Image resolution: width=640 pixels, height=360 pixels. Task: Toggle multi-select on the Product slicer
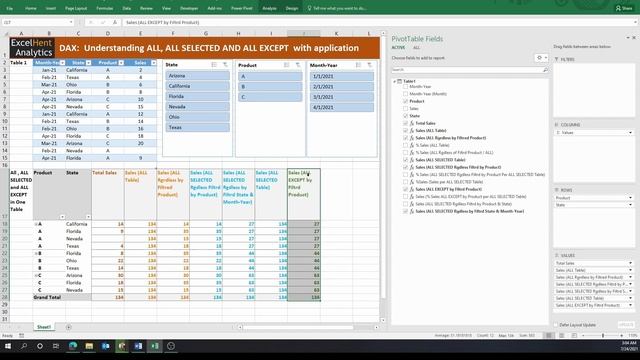(x=287, y=65)
